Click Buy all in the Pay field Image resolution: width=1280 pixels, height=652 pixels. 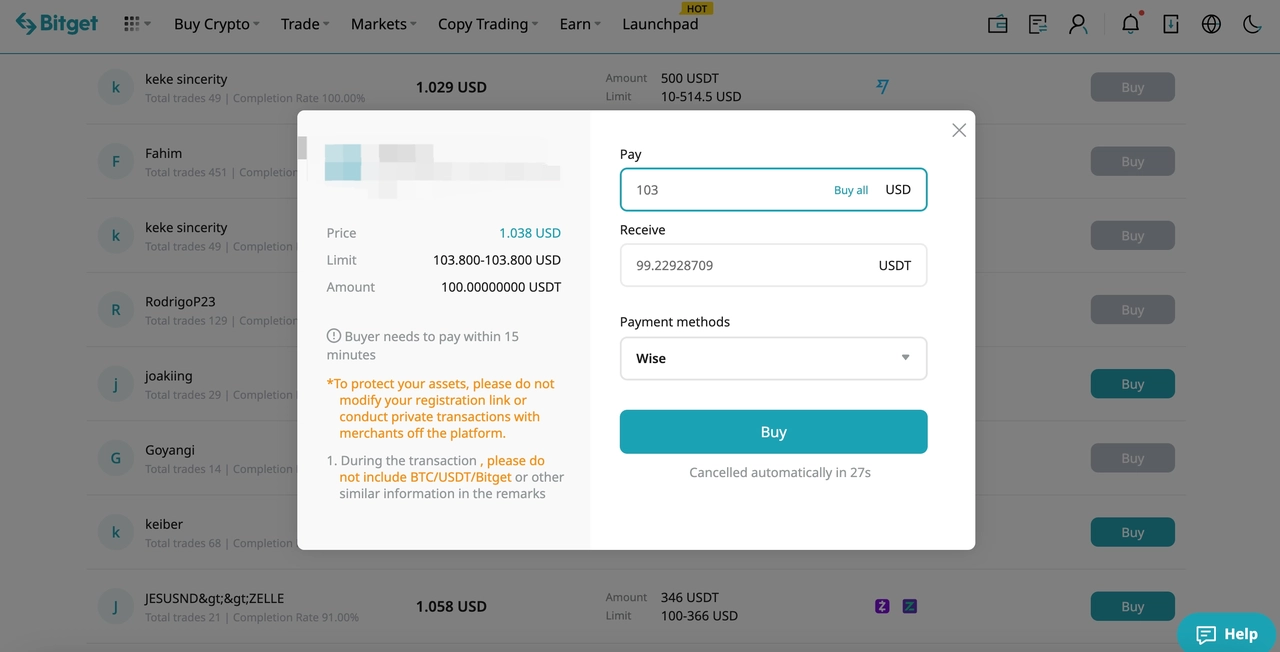tap(850, 189)
